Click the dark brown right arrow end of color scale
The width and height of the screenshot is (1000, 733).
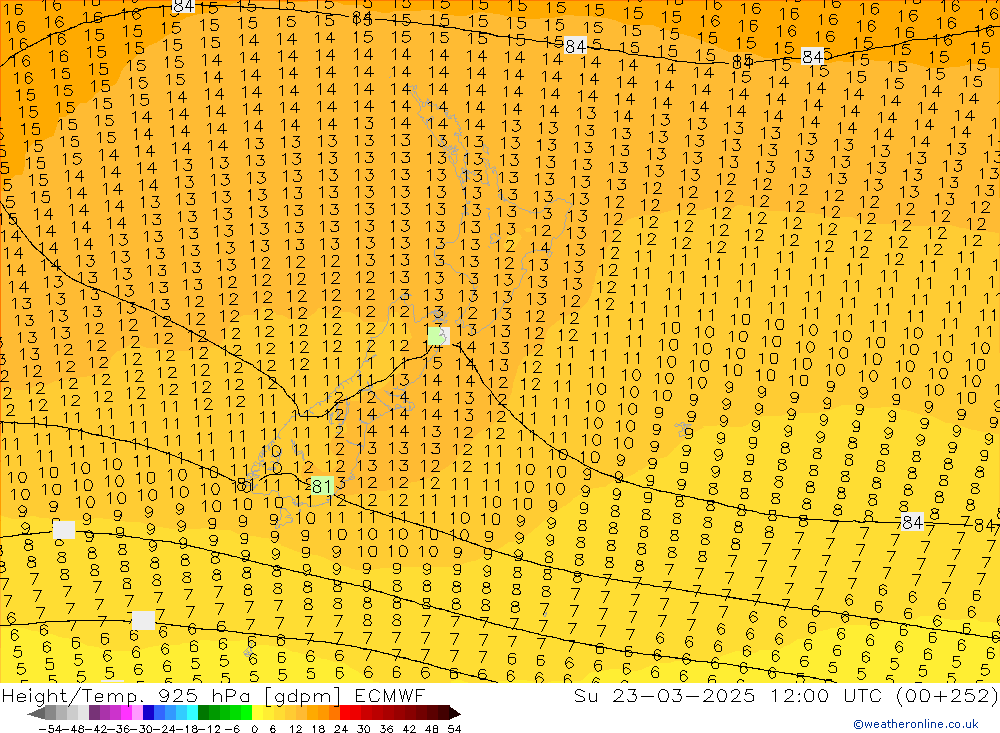(x=455, y=714)
